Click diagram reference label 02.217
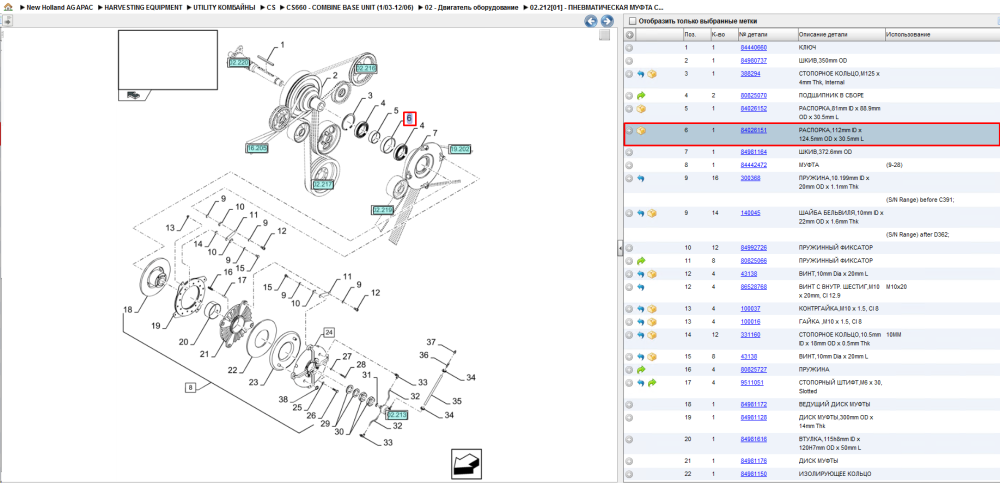This screenshot has height=483, width=1000. (323, 184)
